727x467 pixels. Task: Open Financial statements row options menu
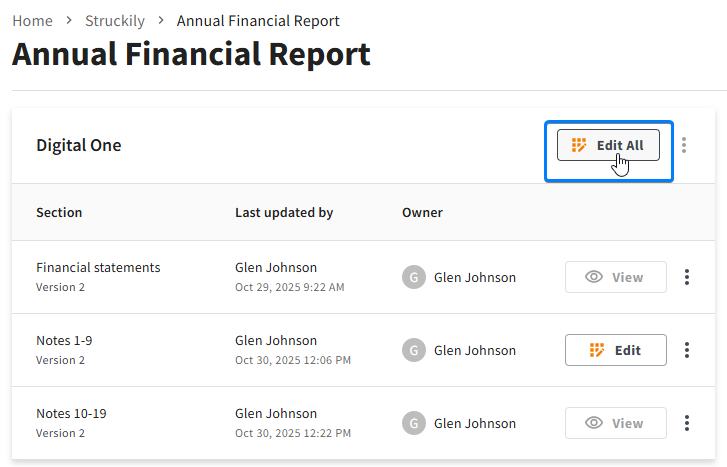pos(687,277)
